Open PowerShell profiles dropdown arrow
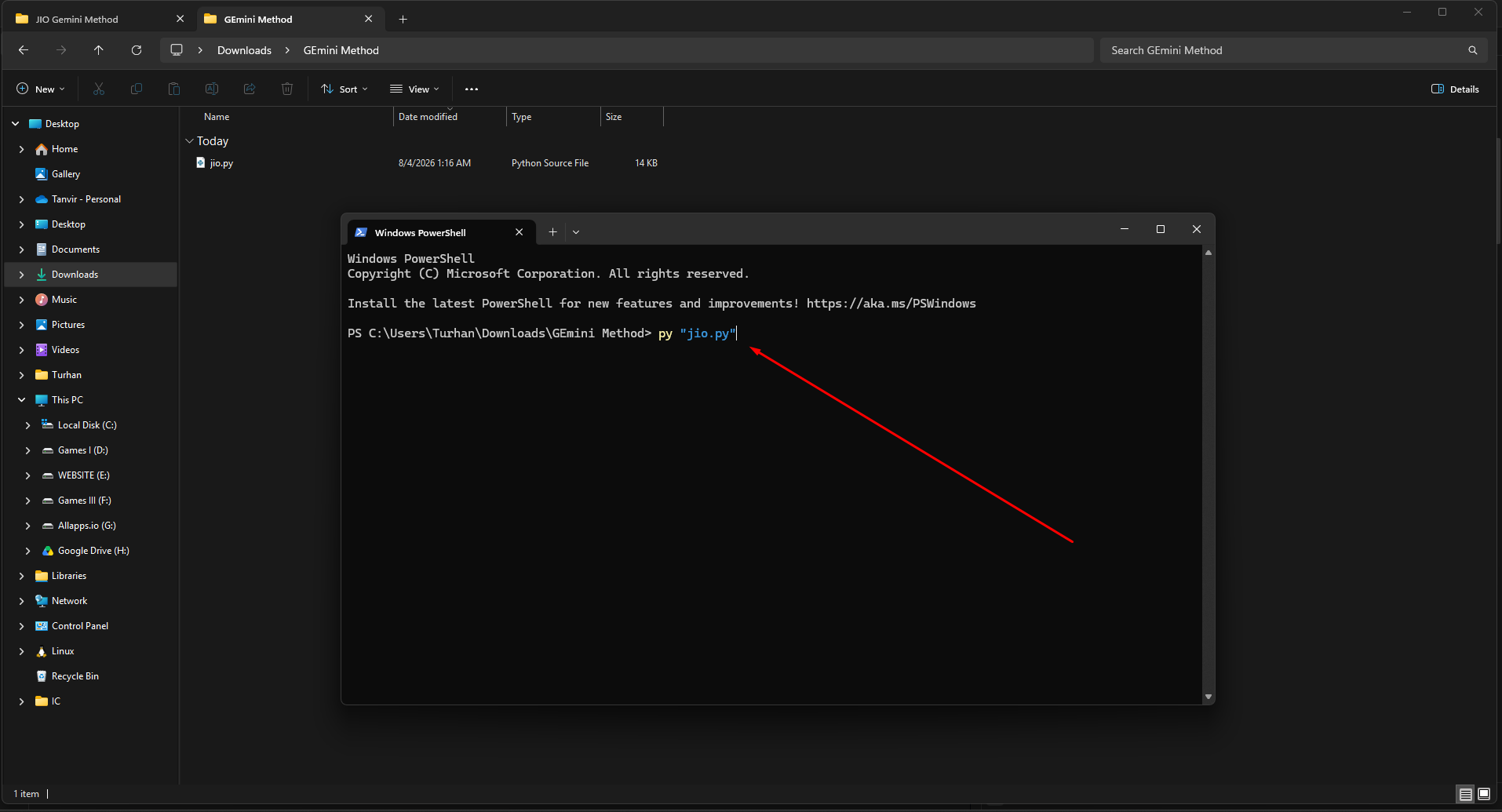Screen dimensions: 1502x812 coord(576,232)
